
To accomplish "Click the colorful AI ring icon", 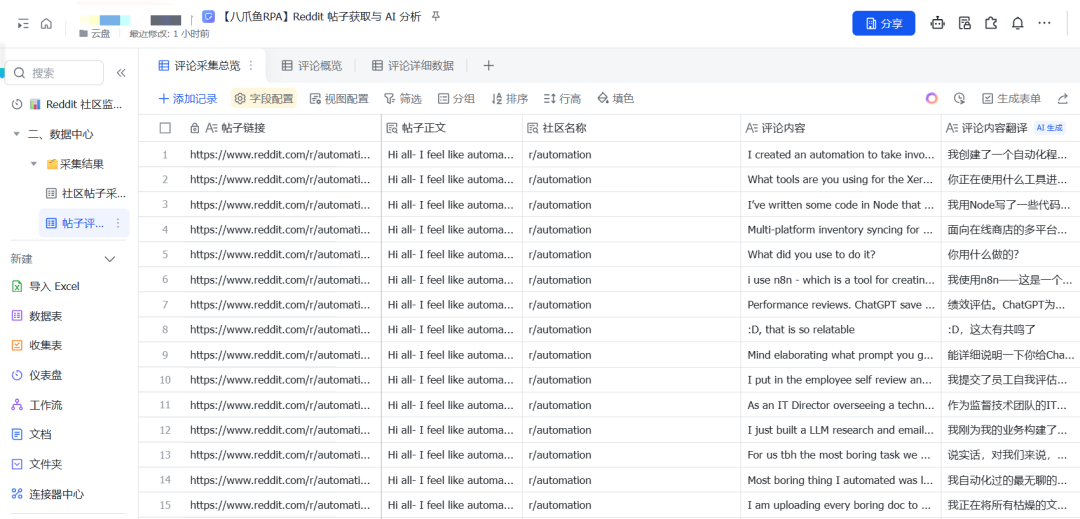I will [931, 98].
